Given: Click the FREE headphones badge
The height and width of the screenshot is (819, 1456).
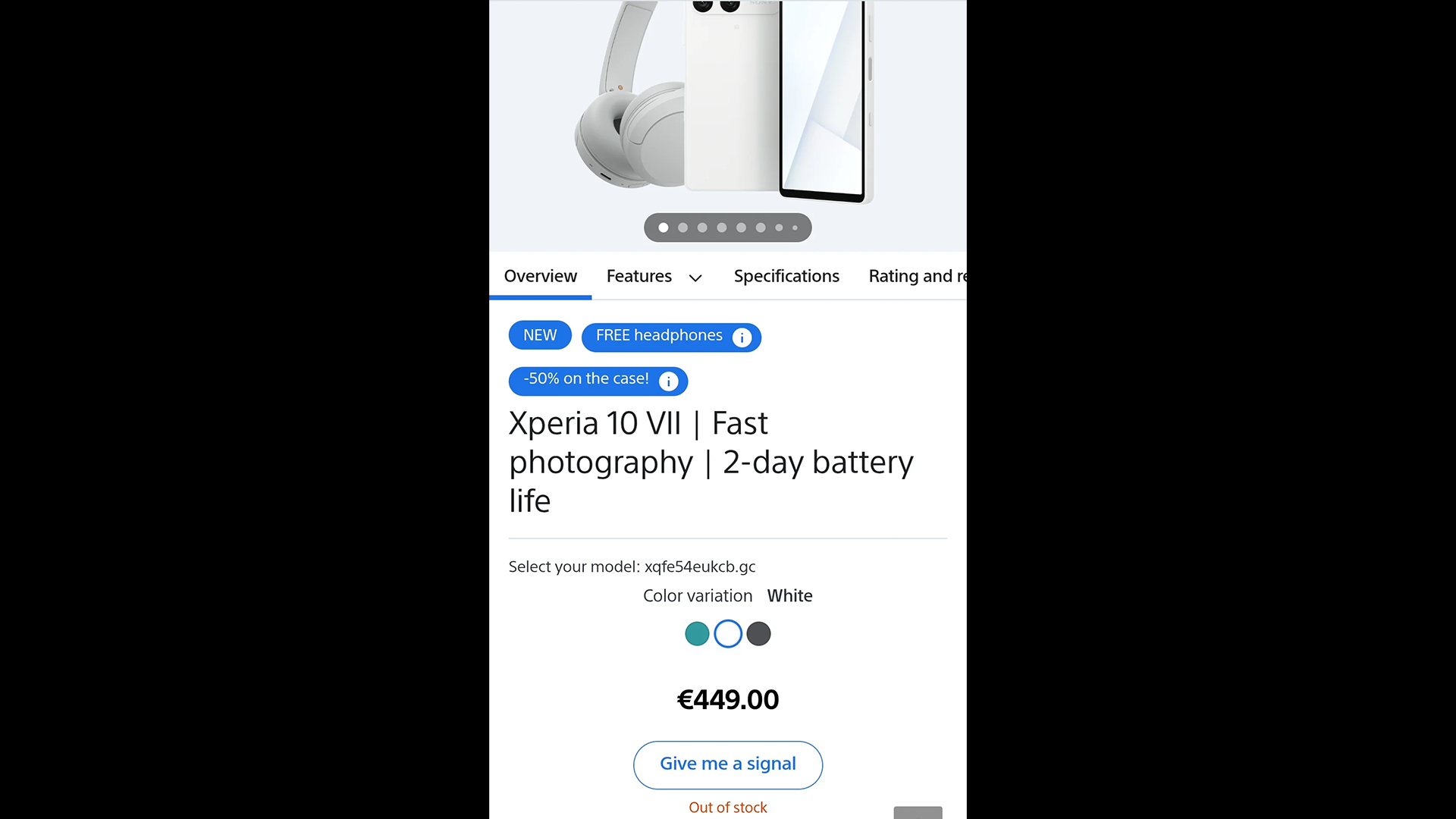Looking at the screenshot, I should [x=671, y=337].
